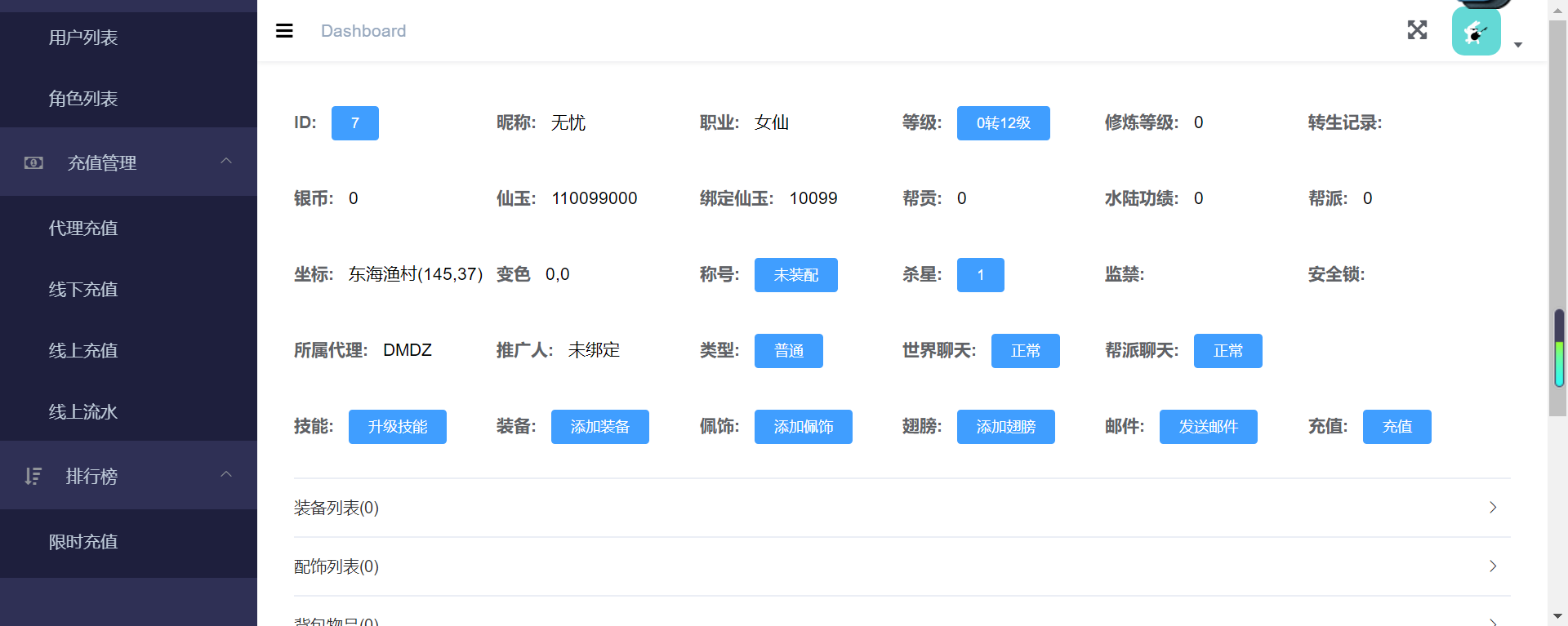The image size is (1568, 626).
Task: Toggle the hamburger sidebar menu icon
Action: (284, 31)
